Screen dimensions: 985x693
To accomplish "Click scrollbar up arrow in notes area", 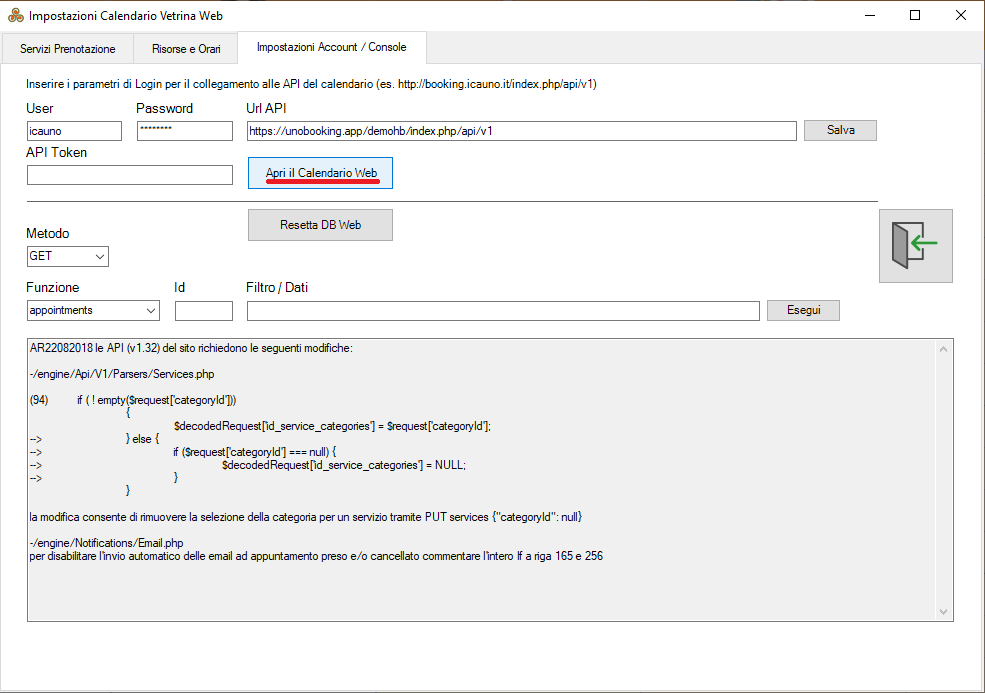I will tap(943, 350).
